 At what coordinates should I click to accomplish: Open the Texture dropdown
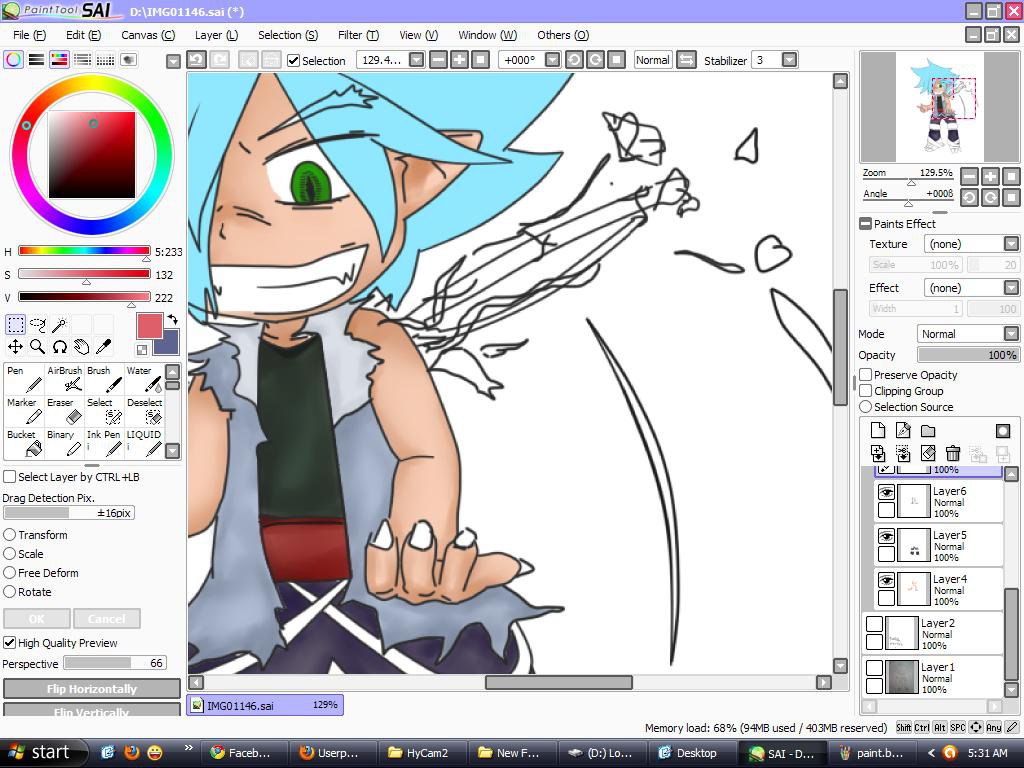point(1011,244)
